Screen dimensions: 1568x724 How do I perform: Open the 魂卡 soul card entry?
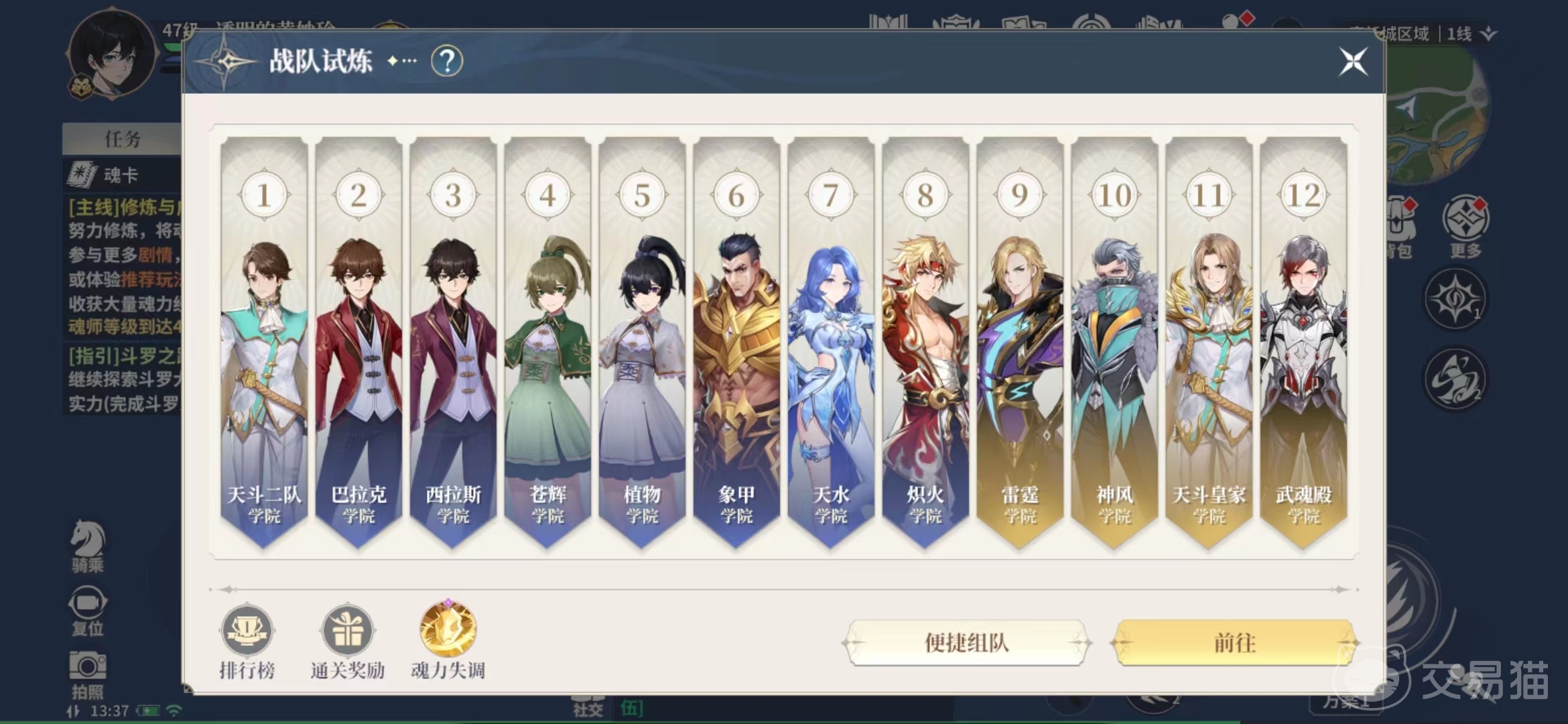pyautogui.click(x=122, y=175)
